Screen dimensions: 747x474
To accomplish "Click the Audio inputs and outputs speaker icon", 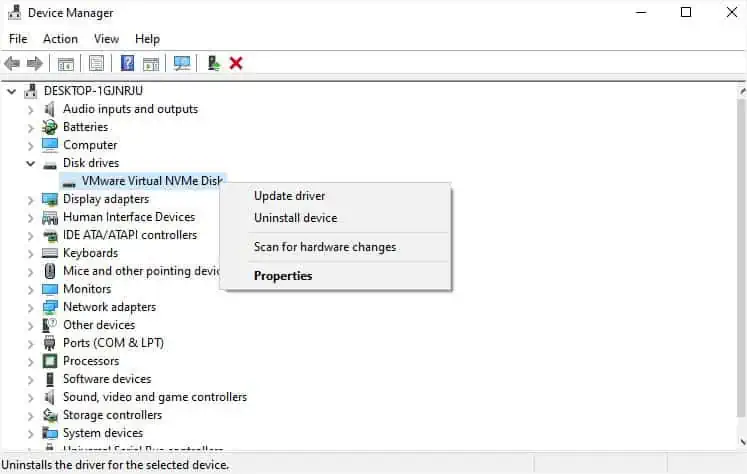I will coord(50,109).
